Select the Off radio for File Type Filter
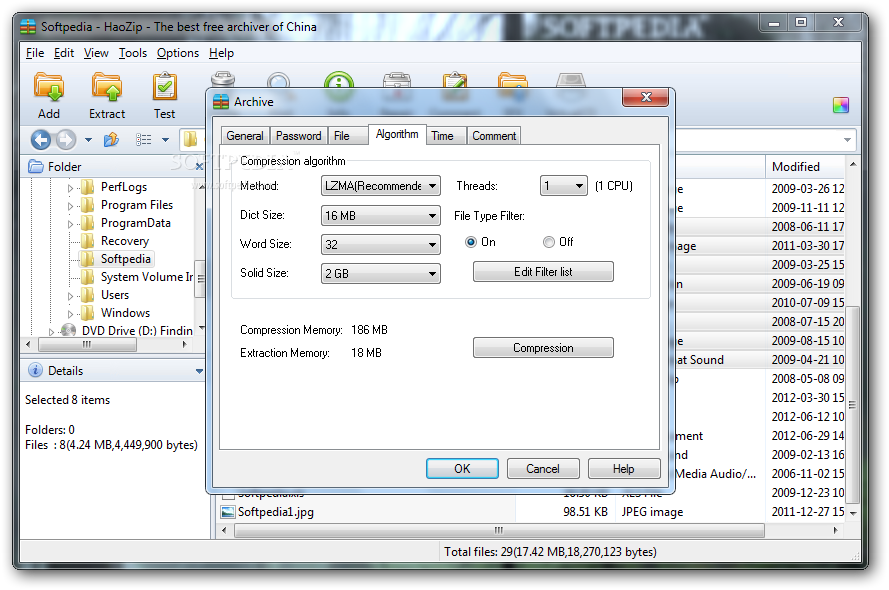This screenshot has height=590, width=889. [x=548, y=242]
